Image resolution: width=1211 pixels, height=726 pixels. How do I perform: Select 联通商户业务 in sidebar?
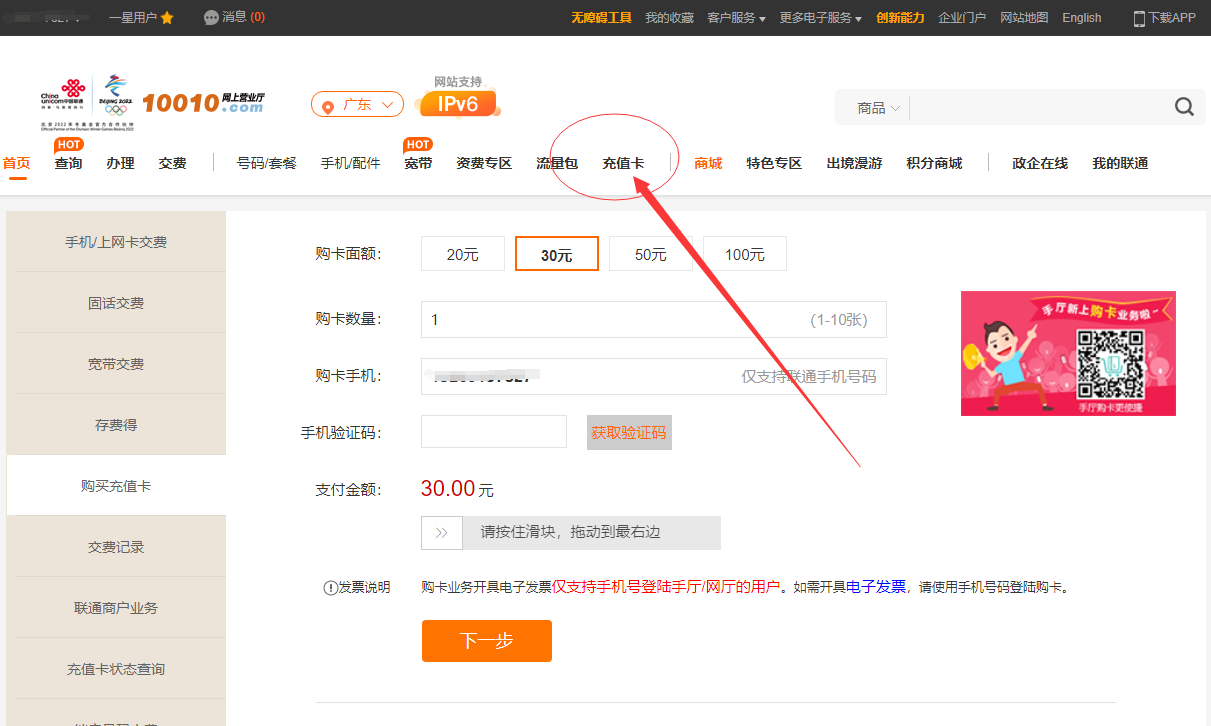(x=116, y=608)
